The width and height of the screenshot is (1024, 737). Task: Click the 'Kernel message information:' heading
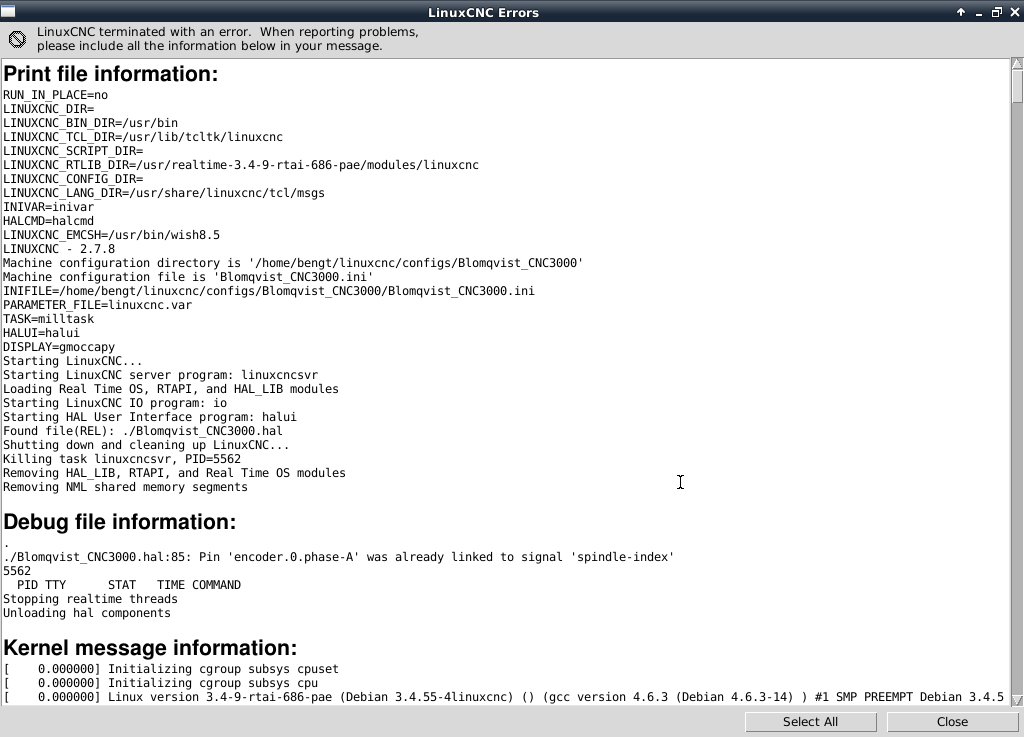(x=150, y=648)
